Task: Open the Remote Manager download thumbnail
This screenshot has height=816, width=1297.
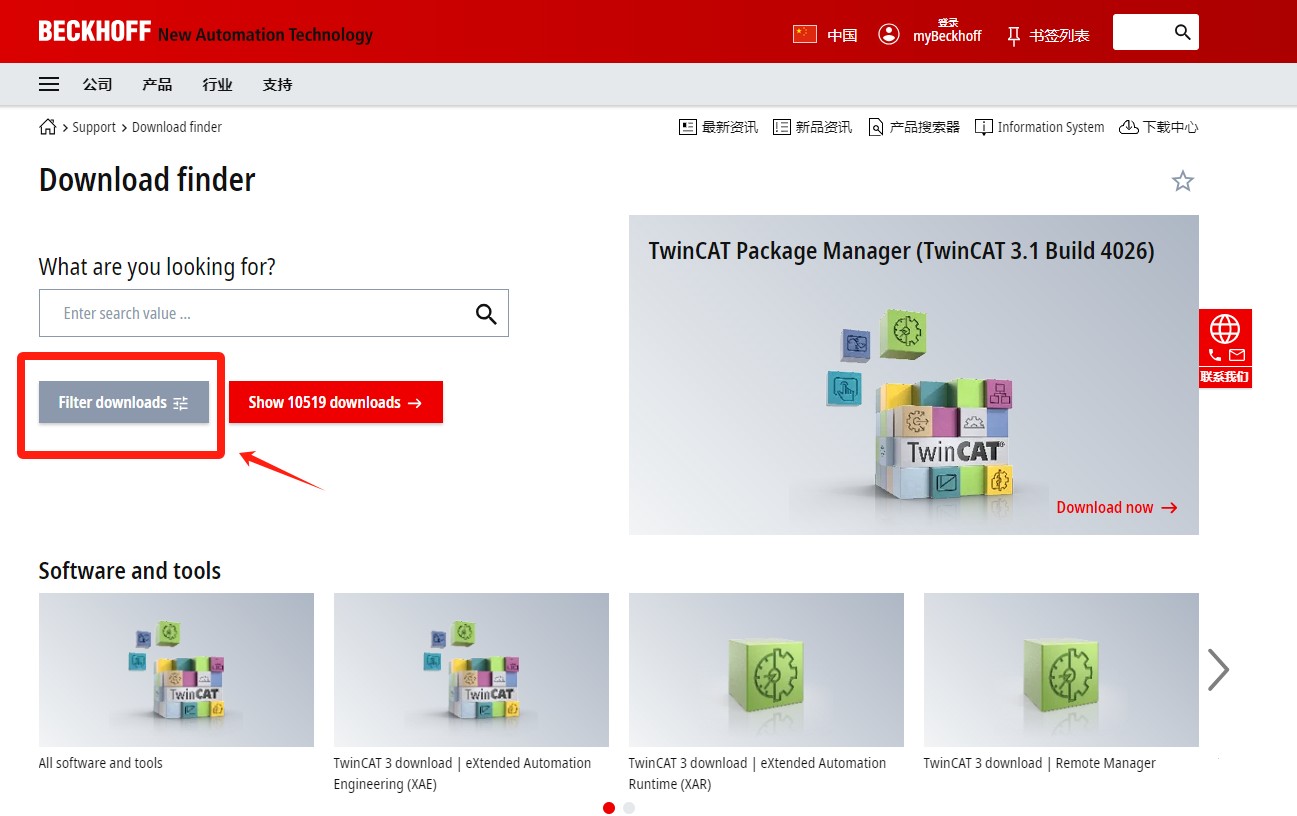Action: click(x=1061, y=670)
